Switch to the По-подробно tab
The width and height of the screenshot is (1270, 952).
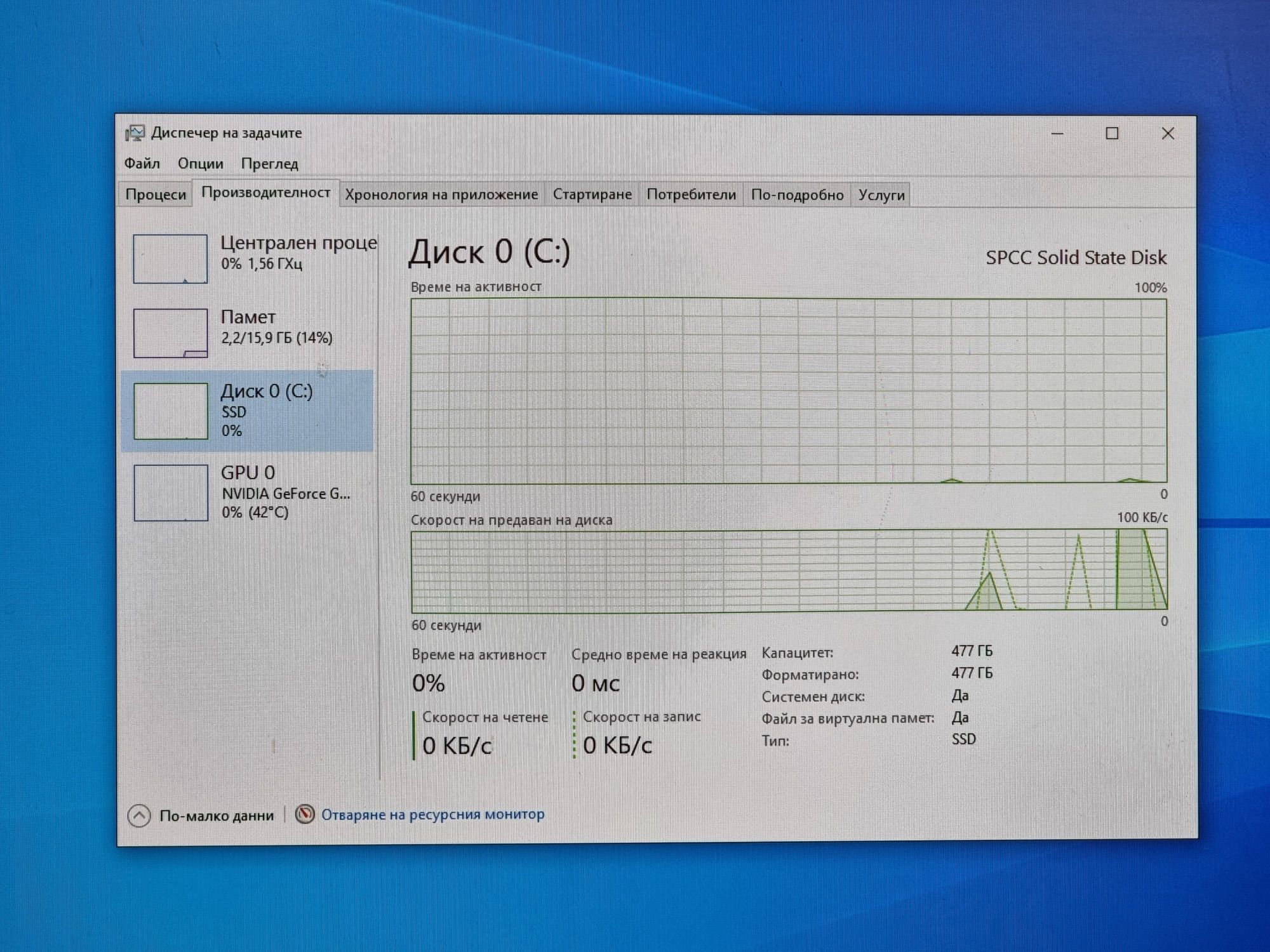tap(798, 195)
